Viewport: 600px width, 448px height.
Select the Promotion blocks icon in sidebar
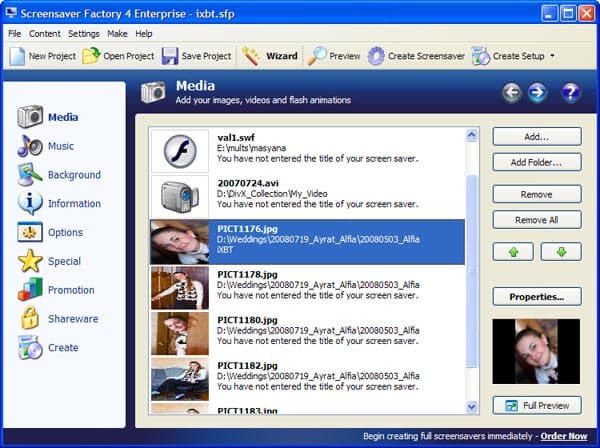tap(30, 290)
